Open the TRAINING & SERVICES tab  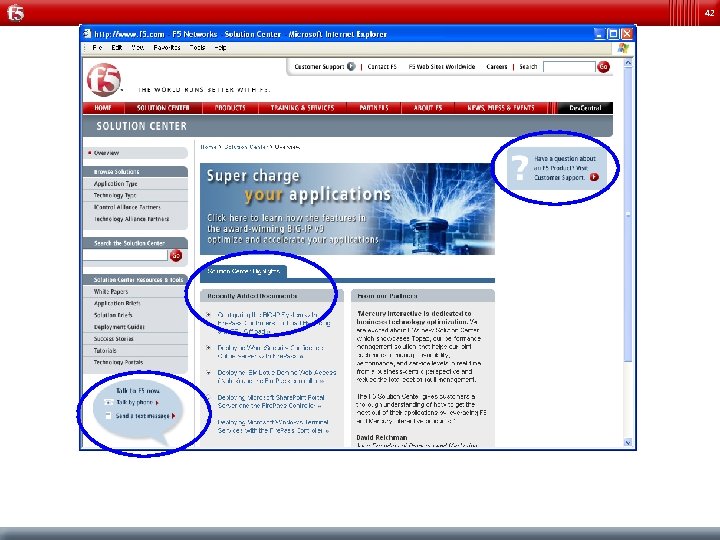303,108
